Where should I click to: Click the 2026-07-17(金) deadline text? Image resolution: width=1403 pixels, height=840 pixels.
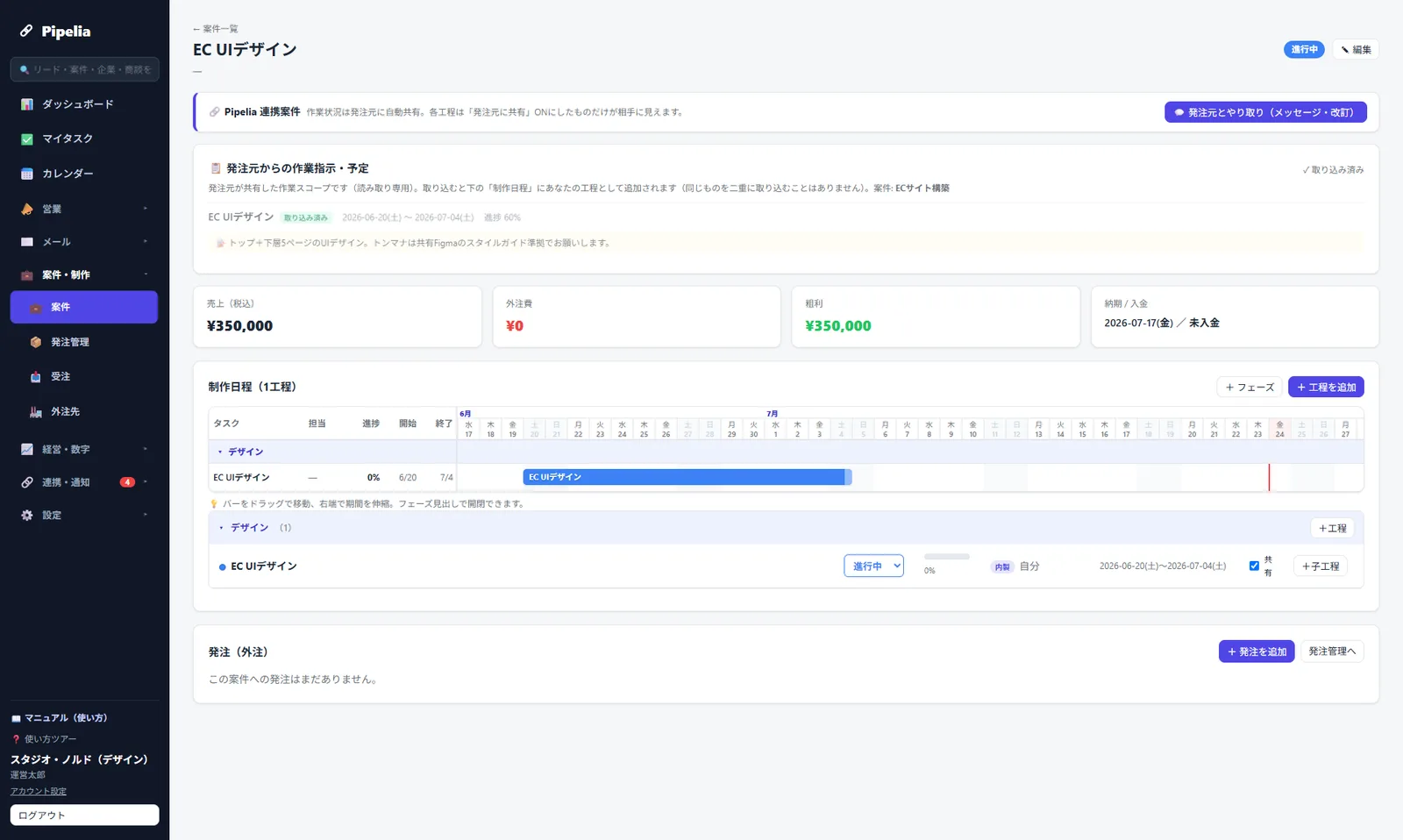1138,324
